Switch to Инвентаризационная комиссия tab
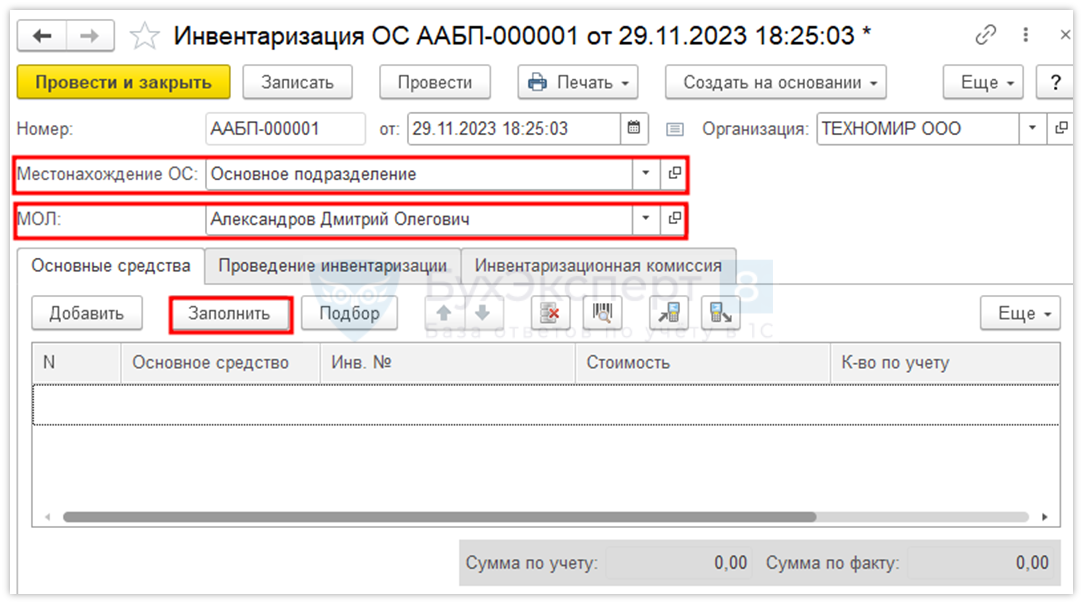Viewport: 1083px width, 604px height. click(598, 266)
